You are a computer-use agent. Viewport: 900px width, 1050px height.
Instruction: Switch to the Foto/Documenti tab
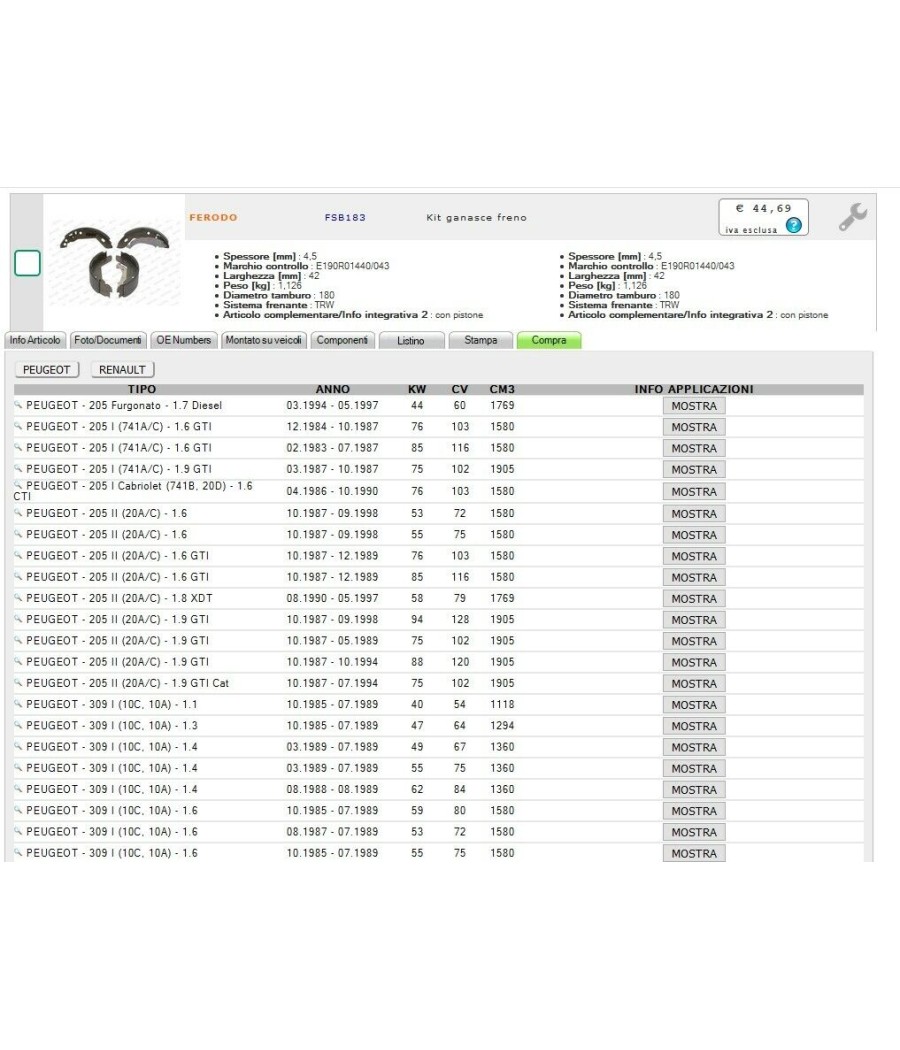click(x=108, y=340)
